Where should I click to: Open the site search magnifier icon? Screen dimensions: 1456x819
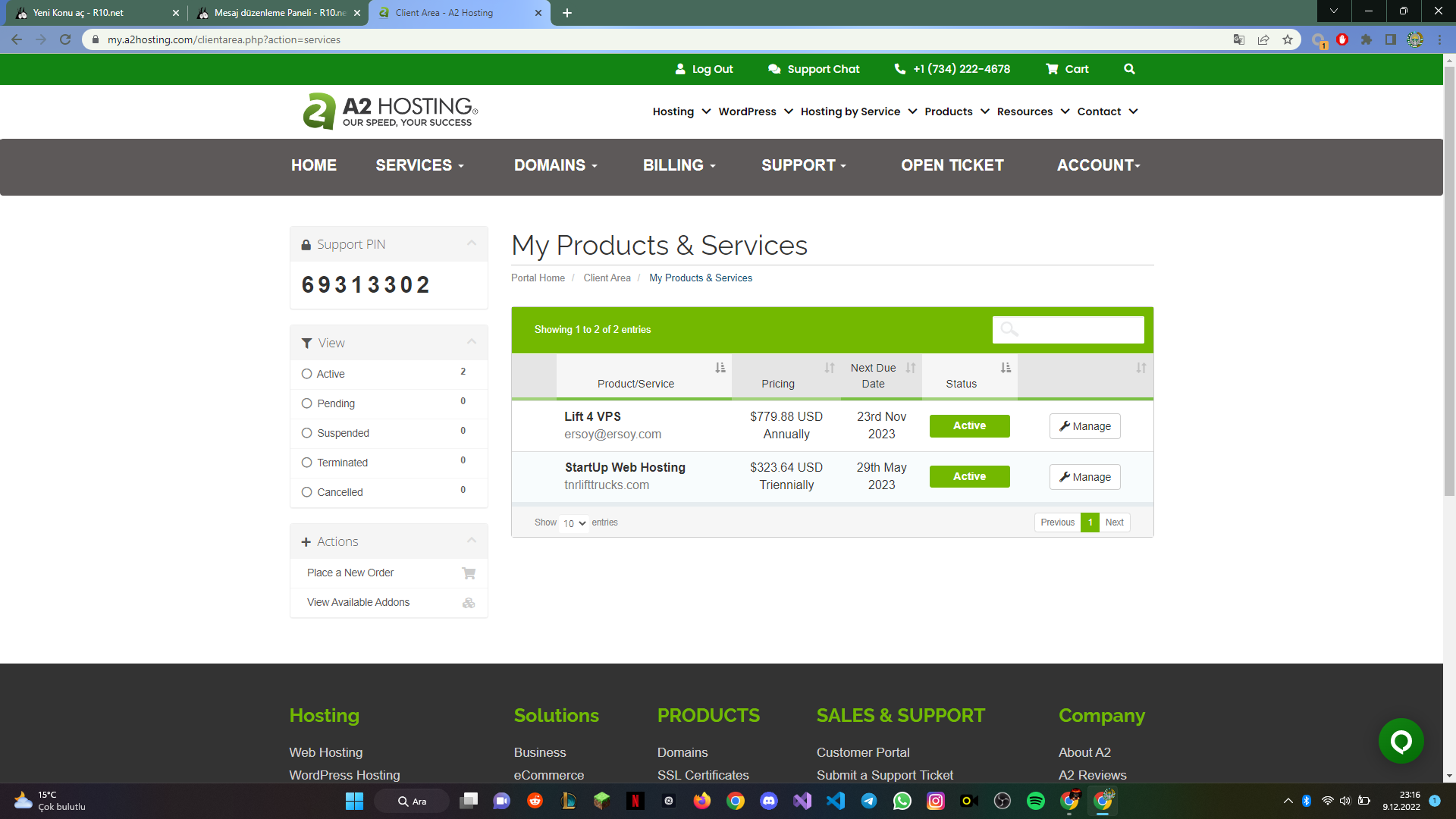(x=1129, y=69)
